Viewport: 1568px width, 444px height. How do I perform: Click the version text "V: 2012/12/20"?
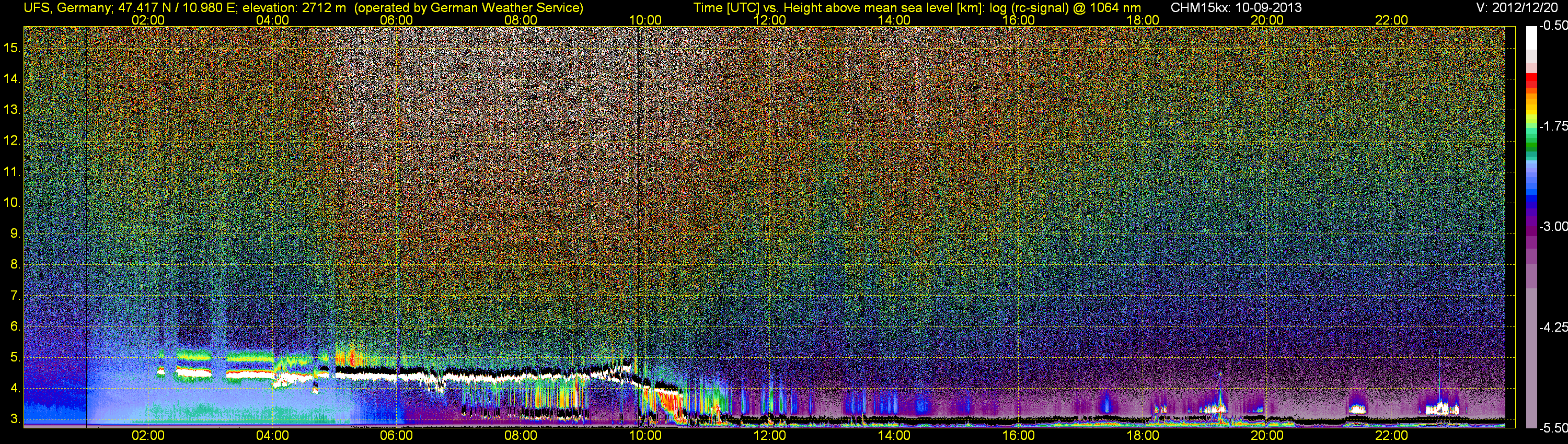(x=1517, y=8)
